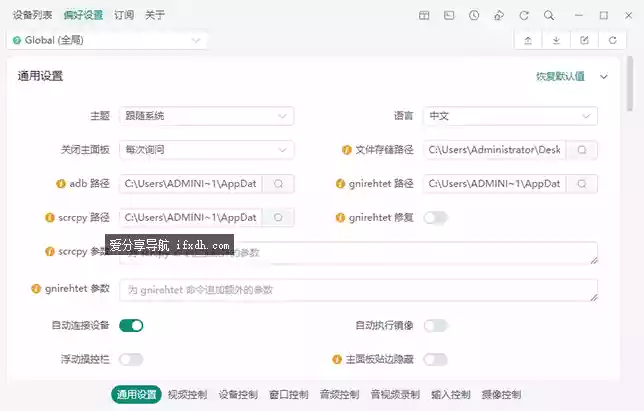Viewport: 644px width, 411px height.
Task: Click info icon beside scrcpy 参数
Action: 50,251
